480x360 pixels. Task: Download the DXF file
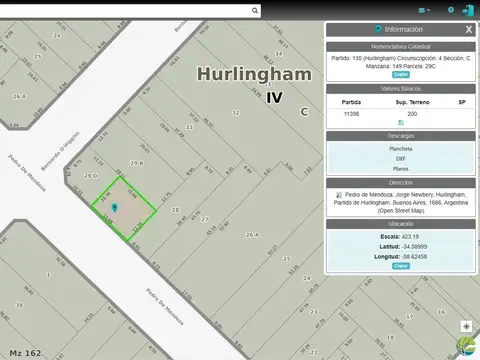[401, 159]
